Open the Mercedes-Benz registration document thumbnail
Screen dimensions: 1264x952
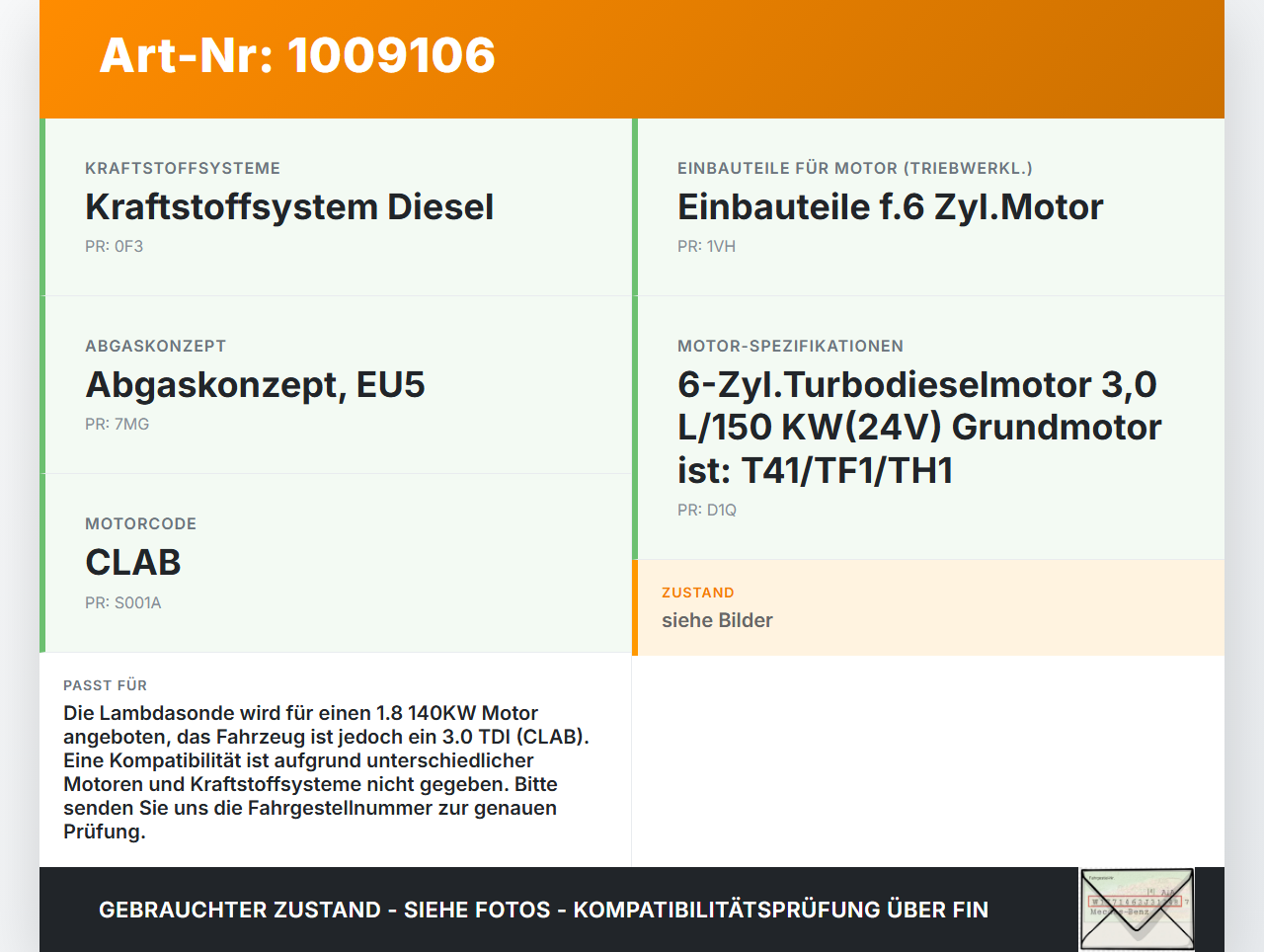[1136, 909]
